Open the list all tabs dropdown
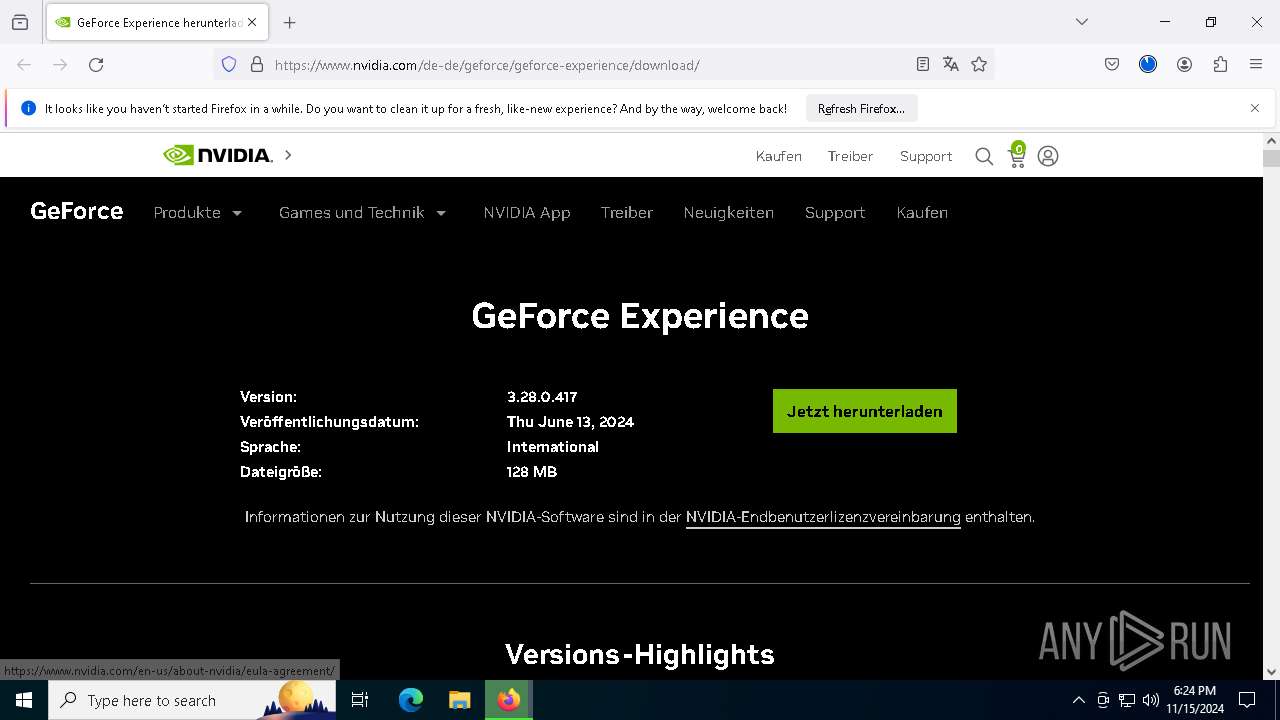This screenshot has width=1280, height=720. click(x=1082, y=22)
